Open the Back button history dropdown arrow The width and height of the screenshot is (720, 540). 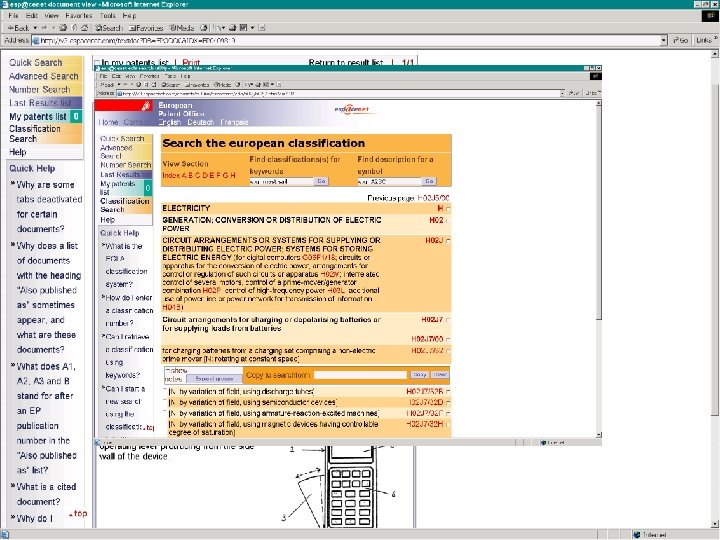click(x=35, y=28)
